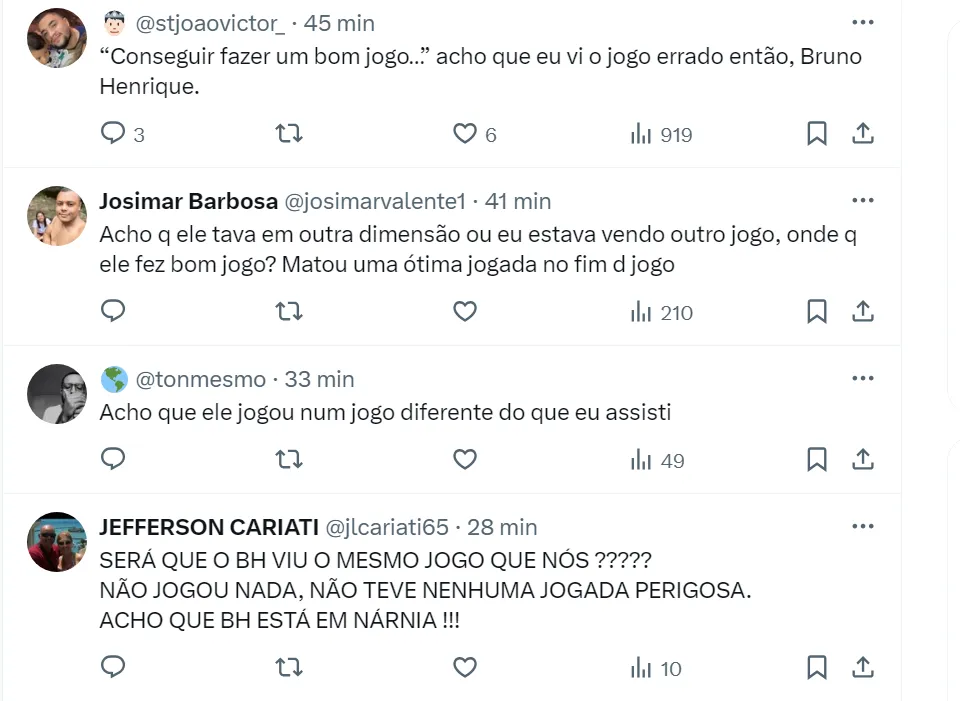Reply to @stjoaovictor_'s tweet
This screenshot has height=701, width=960.
pos(114,133)
